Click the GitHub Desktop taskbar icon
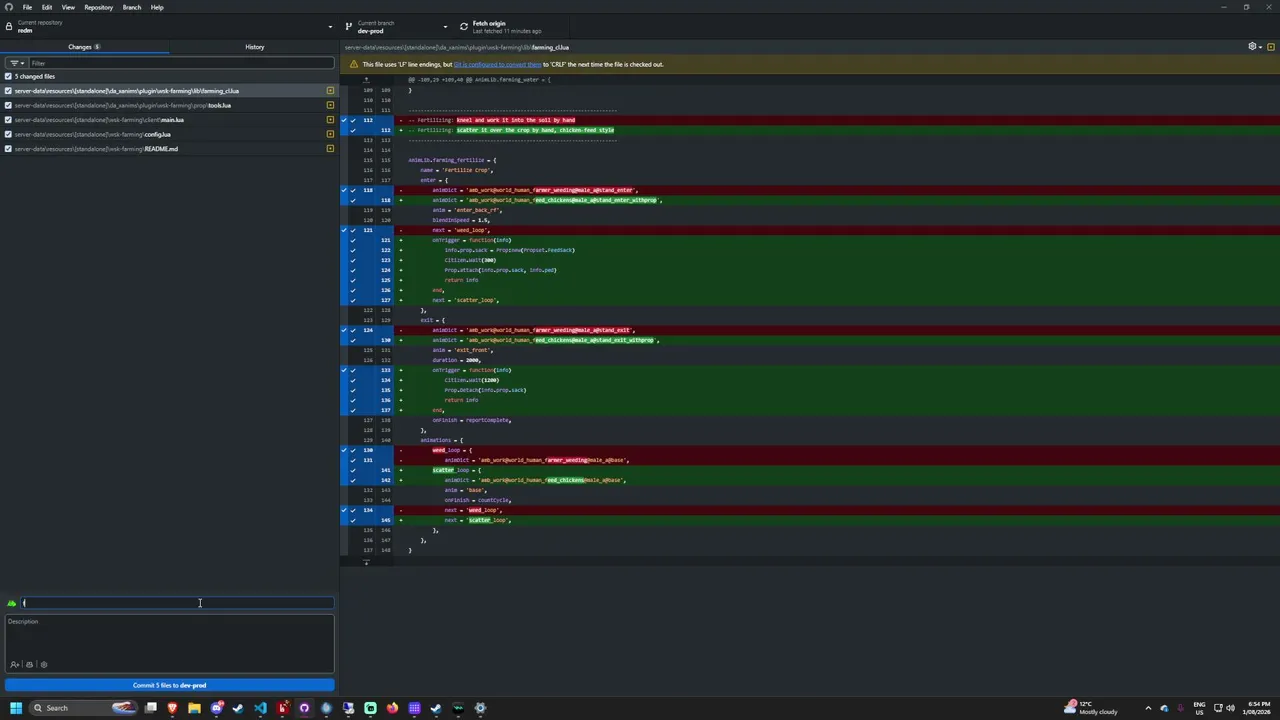 click(x=304, y=708)
